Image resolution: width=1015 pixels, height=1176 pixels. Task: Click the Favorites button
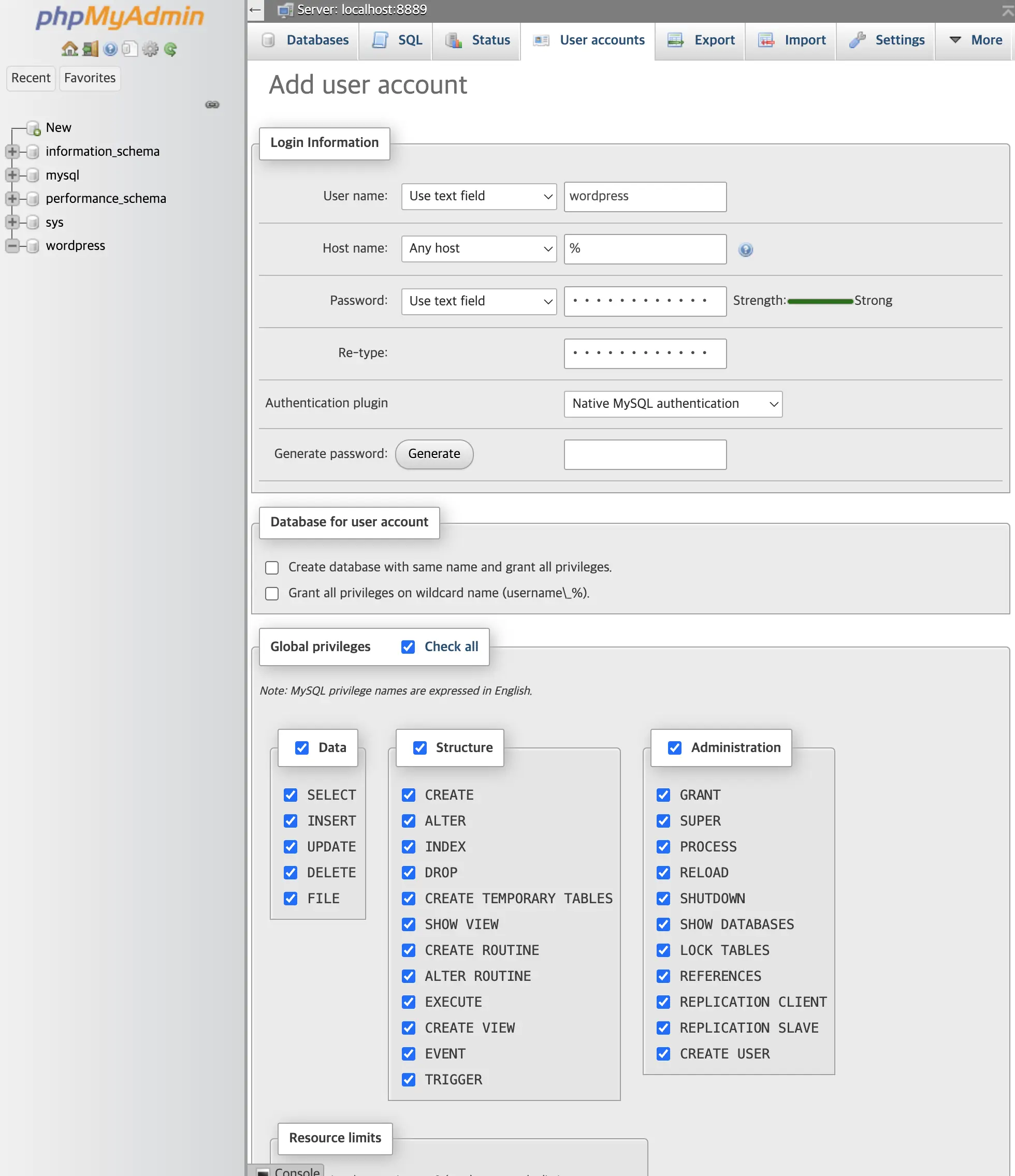click(x=90, y=78)
